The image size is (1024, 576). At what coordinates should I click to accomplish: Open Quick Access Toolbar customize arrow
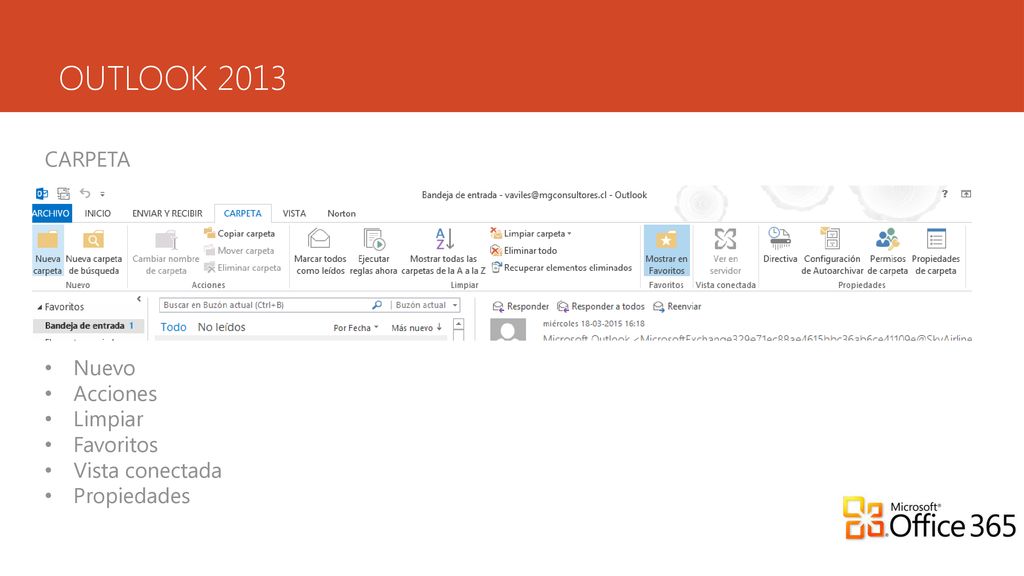click(103, 194)
